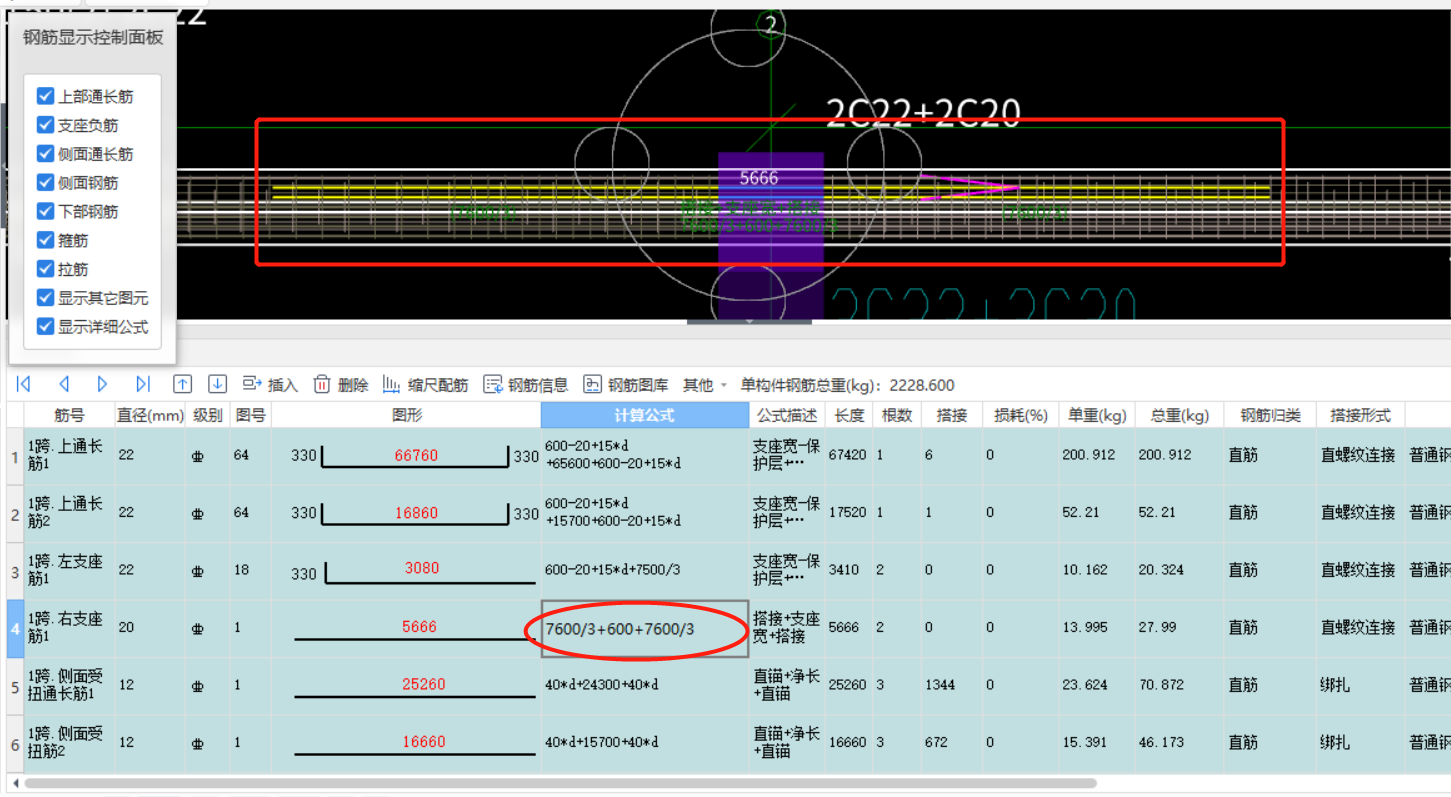Click left arrow of horizontal scrollbar

click(15, 783)
